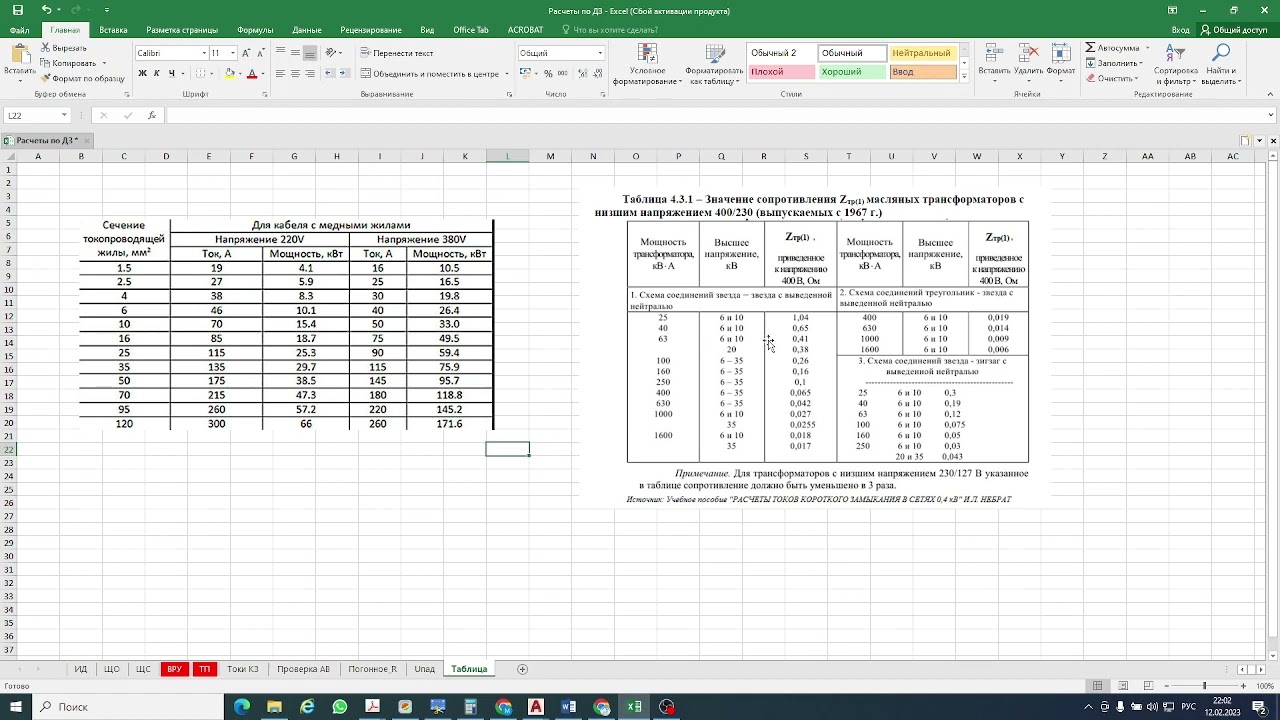Switch to the Проверка АВ sheet tab
This screenshot has width=1280, height=720.
click(x=303, y=669)
